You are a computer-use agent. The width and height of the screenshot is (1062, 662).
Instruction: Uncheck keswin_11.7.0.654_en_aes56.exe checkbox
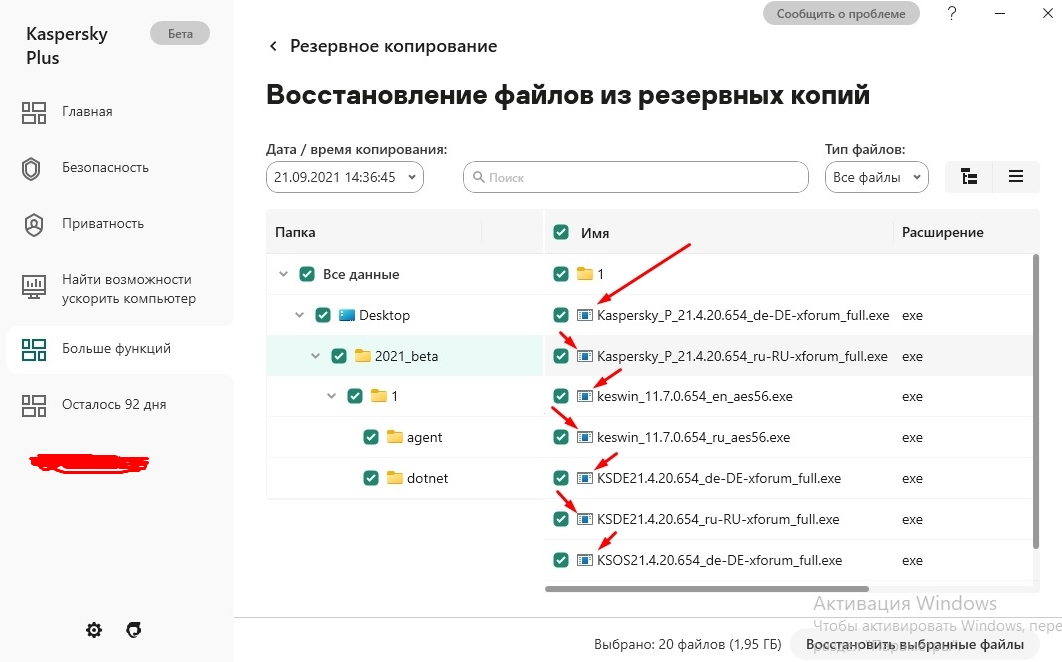click(x=561, y=396)
